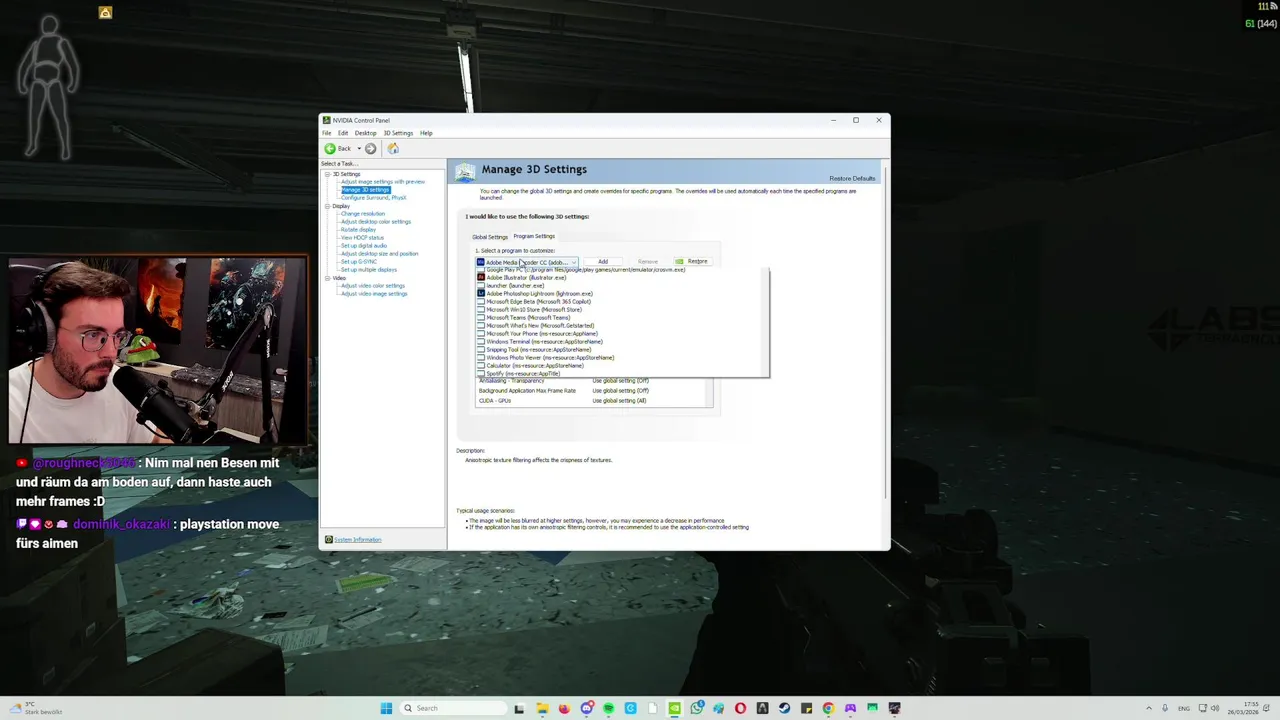Image resolution: width=1280 pixels, height=720 pixels.
Task: Select Configure Surround, PhysX
Action: point(374,198)
